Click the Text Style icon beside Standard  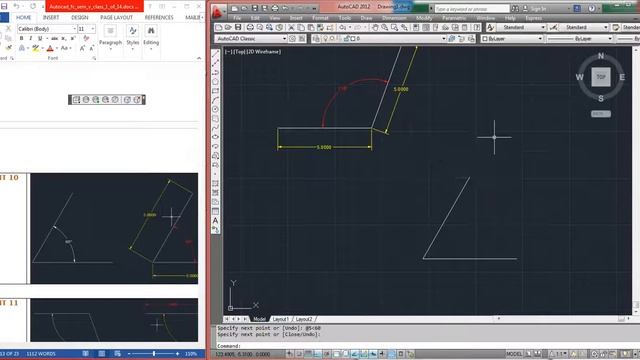coord(490,27)
